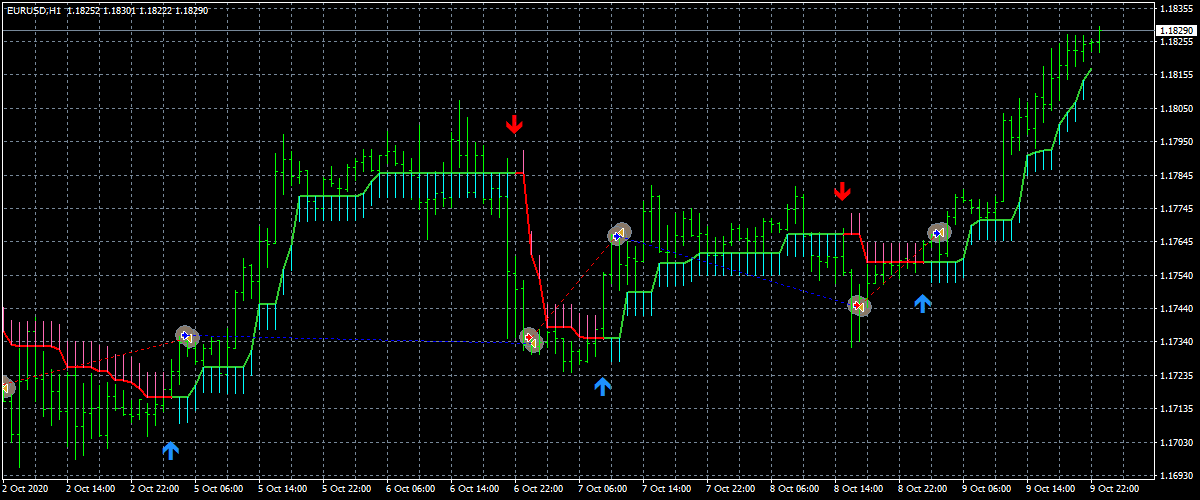This screenshot has width=1200, height=500.
Task: Click the trade marker circle near 5 Oct 06:00
Action: click(x=187, y=336)
